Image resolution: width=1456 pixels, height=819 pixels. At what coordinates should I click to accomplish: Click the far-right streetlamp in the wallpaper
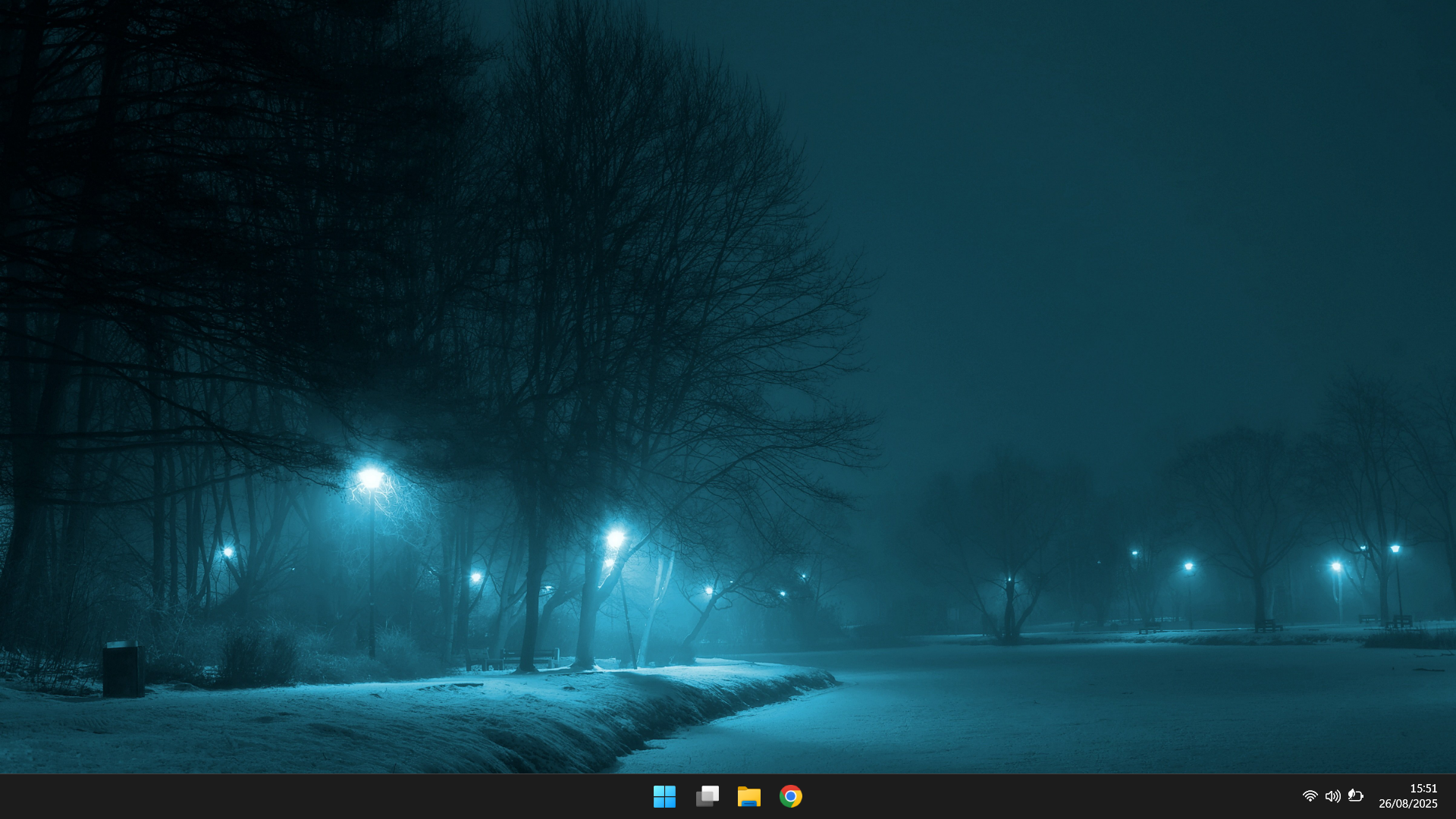(x=1395, y=549)
